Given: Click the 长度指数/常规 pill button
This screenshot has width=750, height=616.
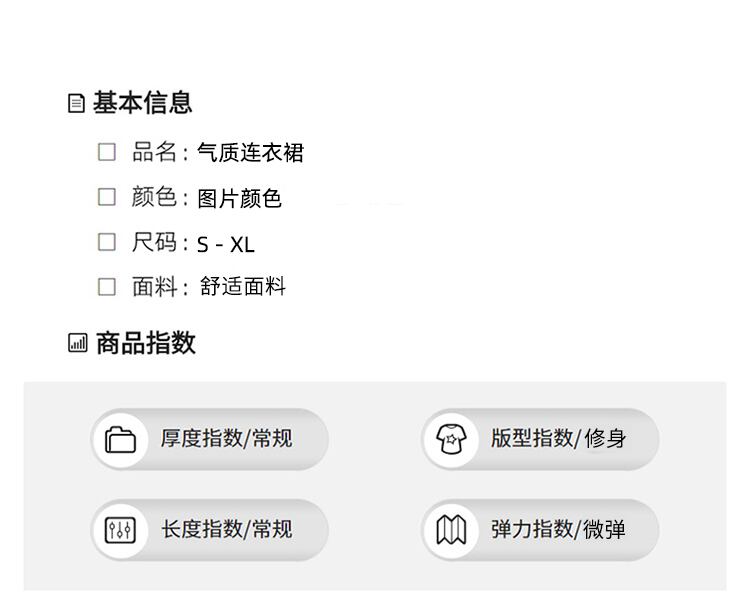Looking at the screenshot, I should coord(210,530).
